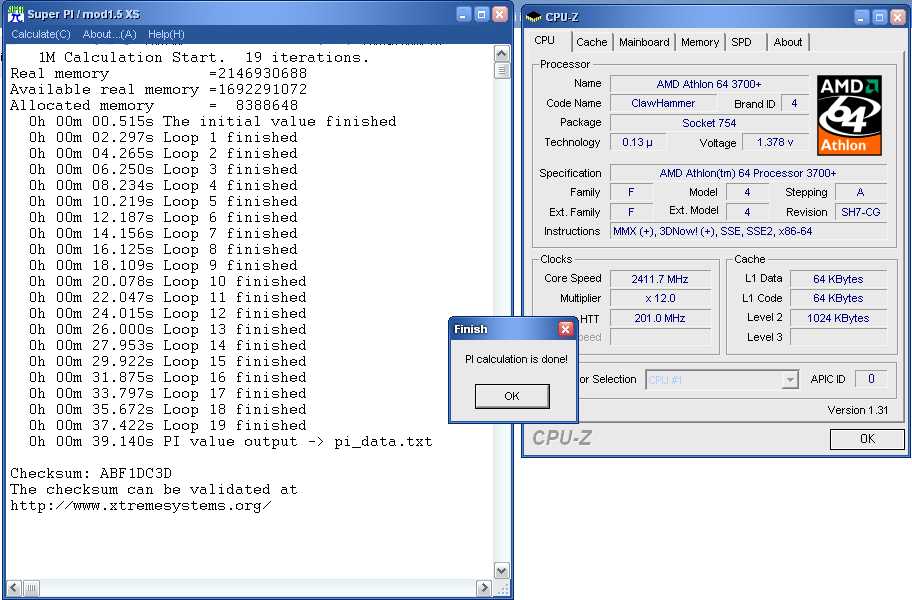
Task: Click the Loop 19 finished line
Action: coord(168,426)
